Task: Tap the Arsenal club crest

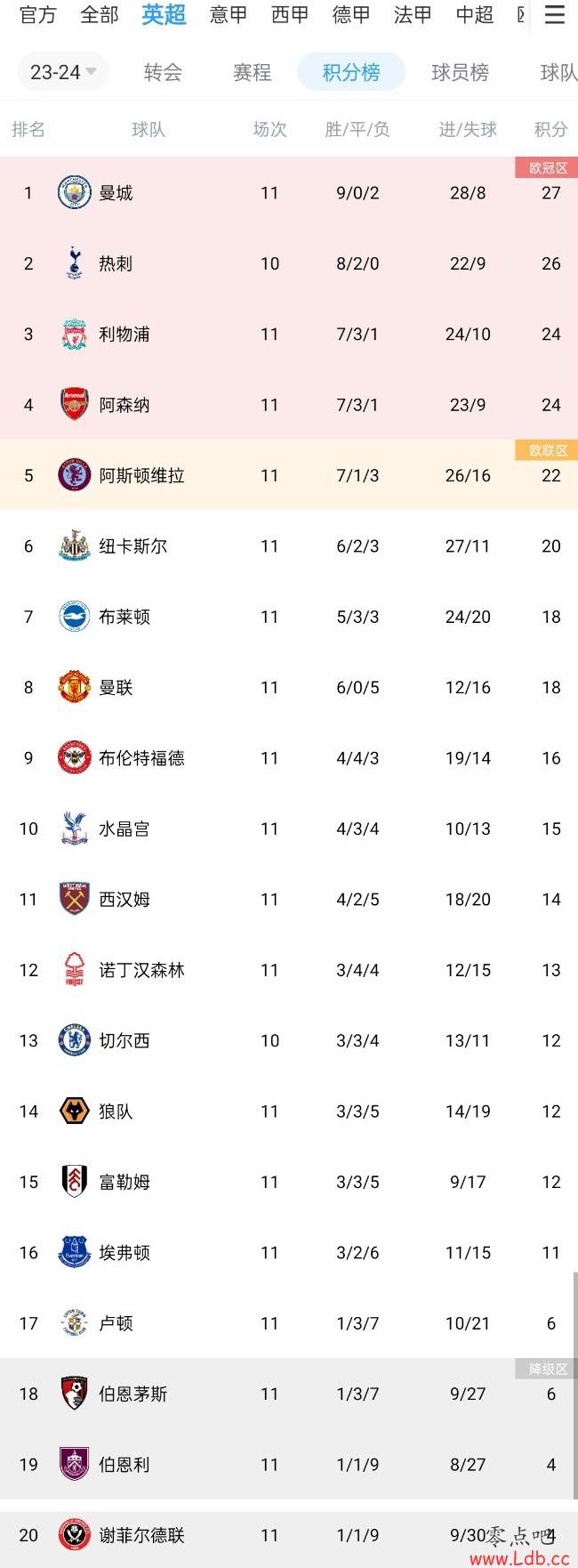Action: [75, 404]
